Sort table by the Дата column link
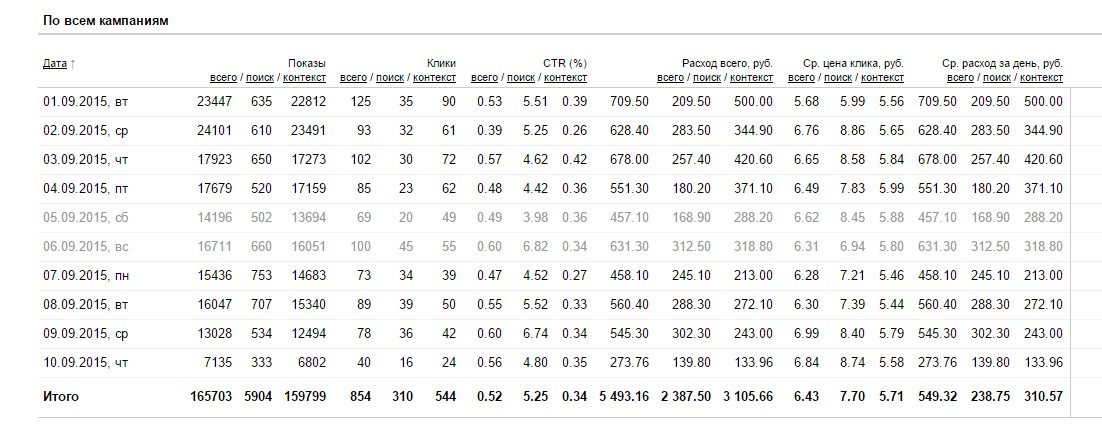1102x440 pixels. (54, 63)
